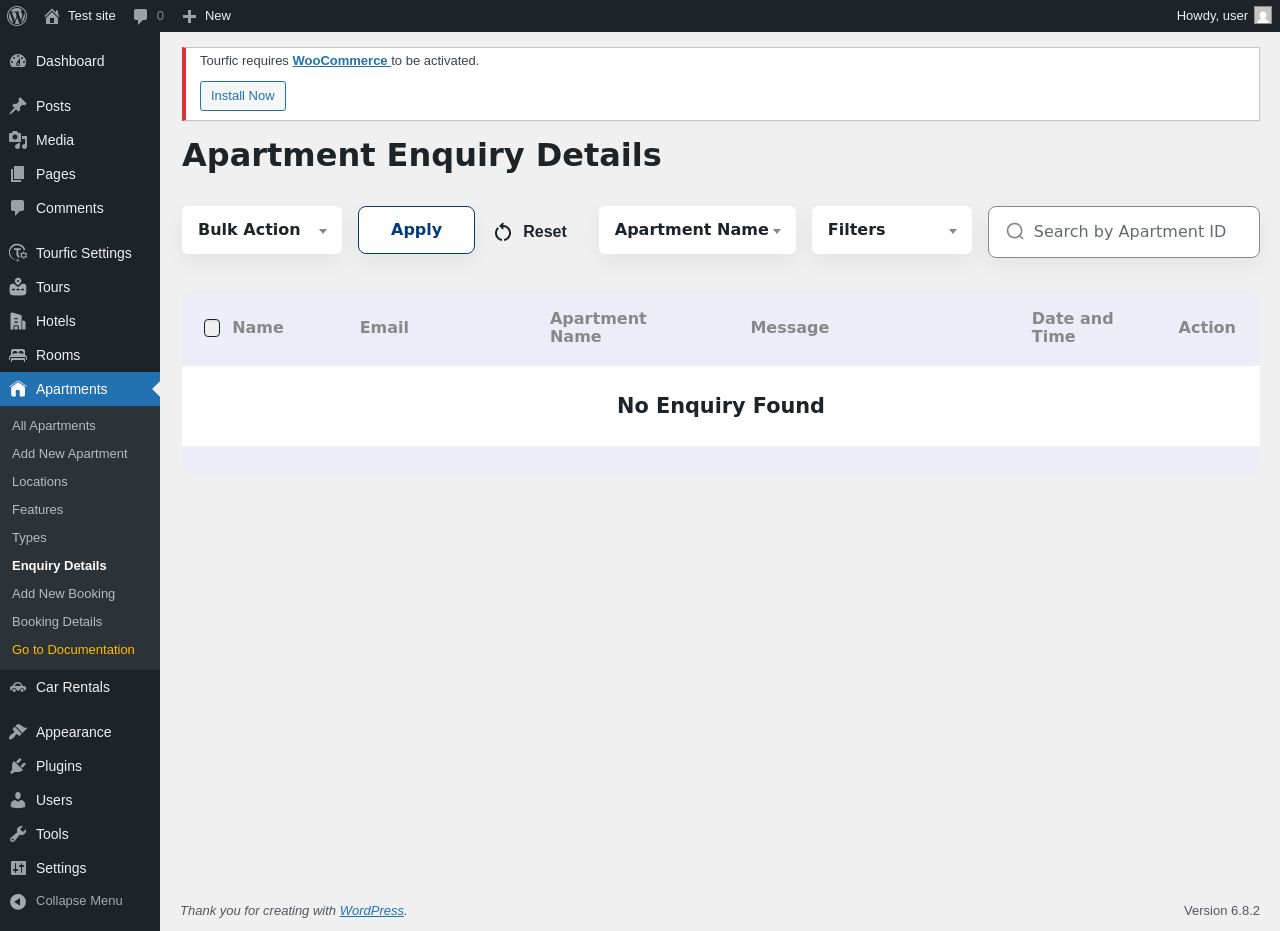Open Add New Apartment submenu item
Image resolution: width=1280 pixels, height=931 pixels.
(70, 454)
